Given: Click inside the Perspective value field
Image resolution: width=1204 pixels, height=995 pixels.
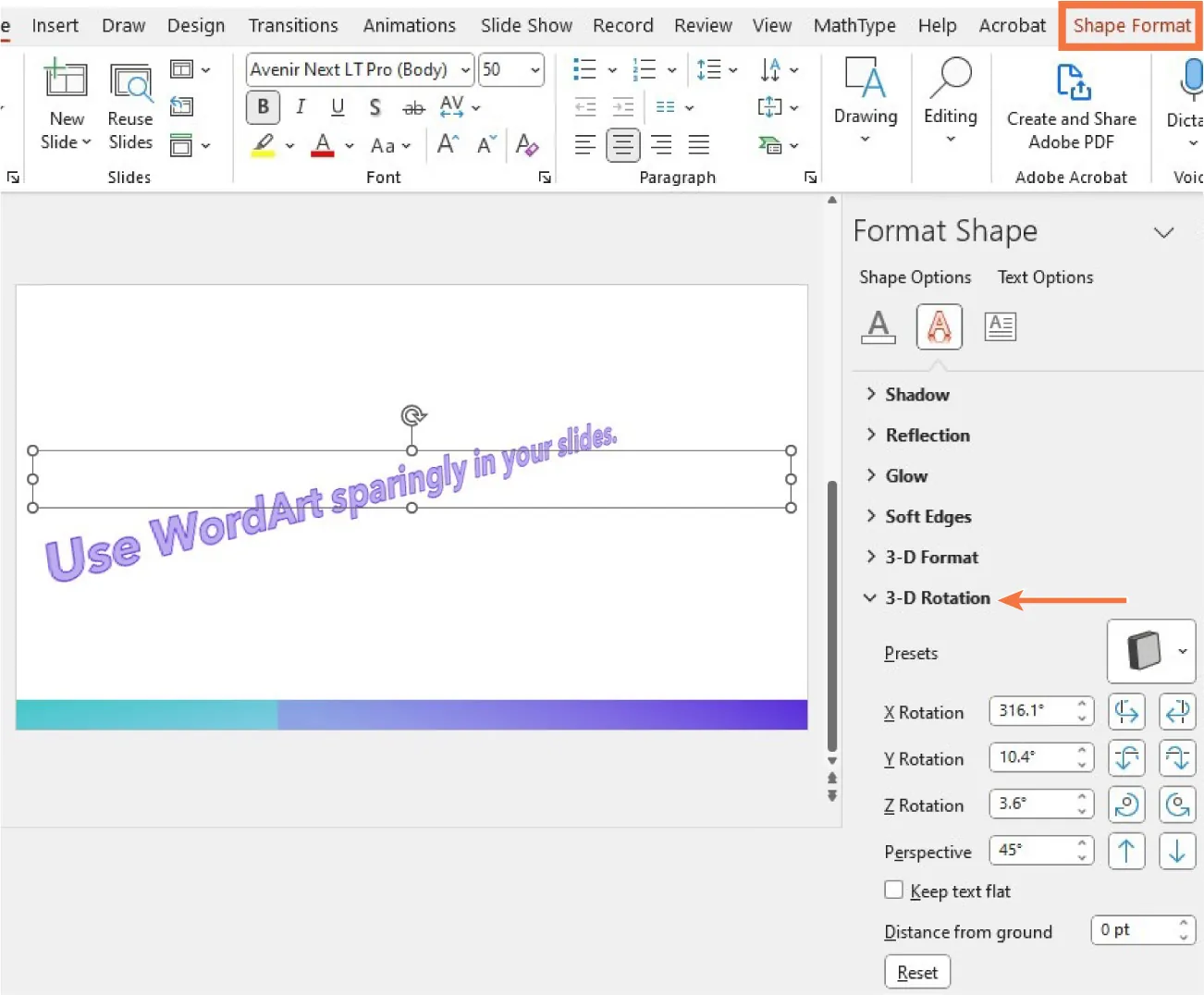Looking at the screenshot, I should [1031, 850].
